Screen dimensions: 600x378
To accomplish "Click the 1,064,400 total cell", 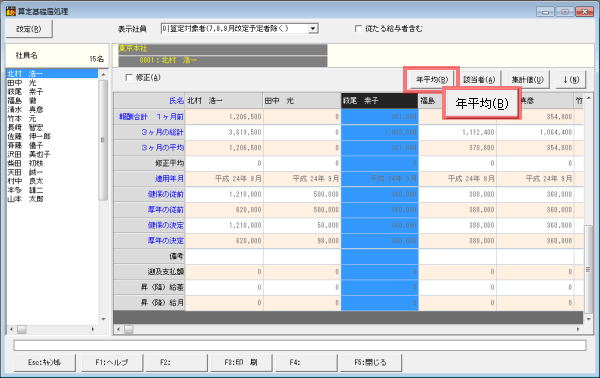I will (535, 132).
